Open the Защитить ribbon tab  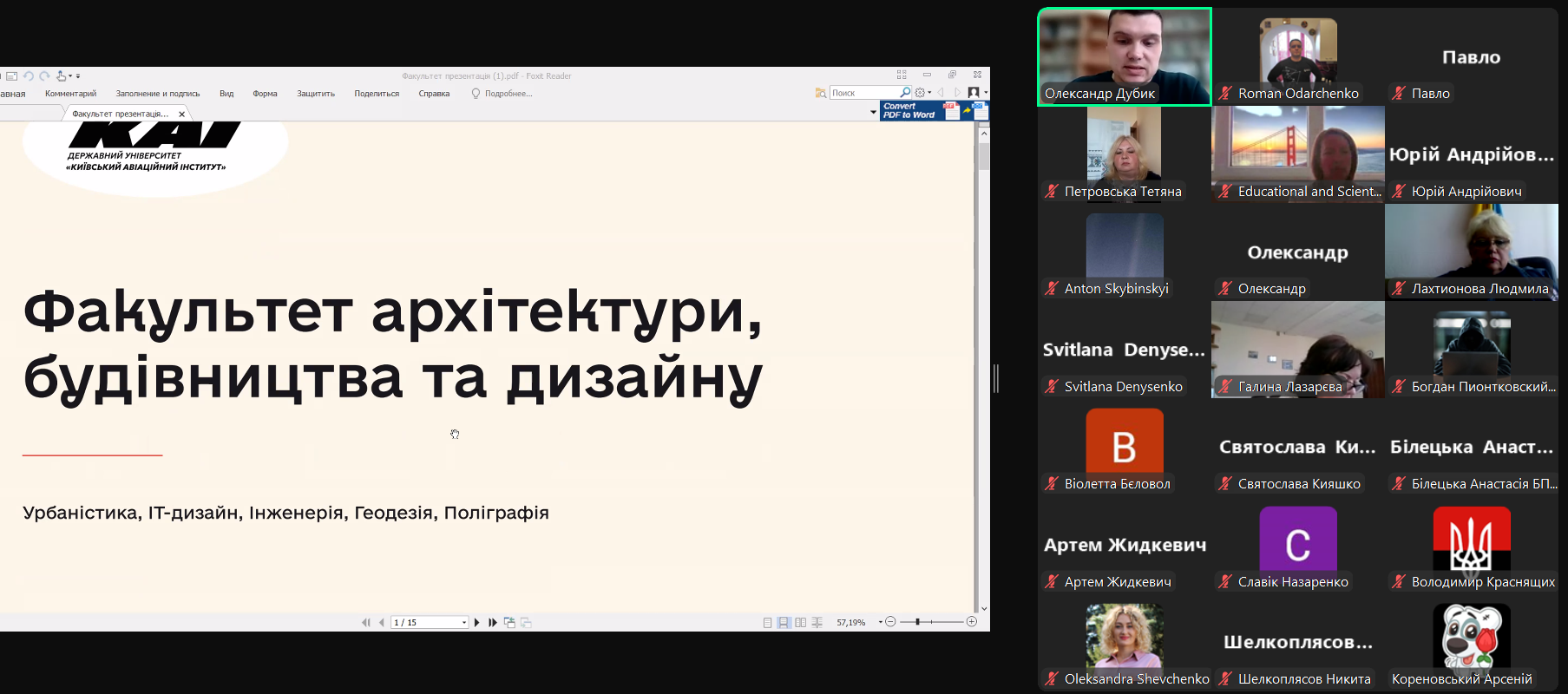[x=316, y=94]
